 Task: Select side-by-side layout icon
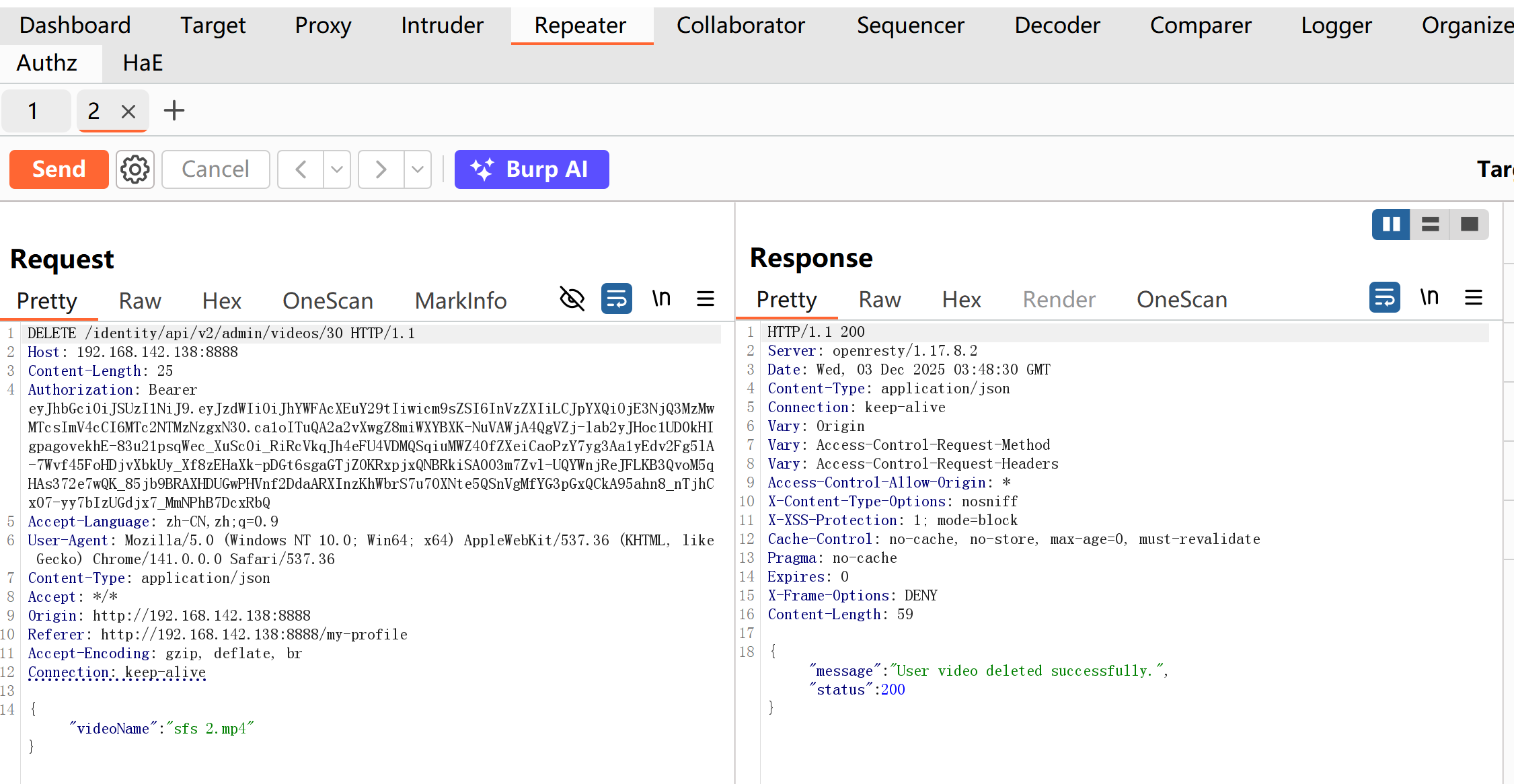click(x=1390, y=224)
